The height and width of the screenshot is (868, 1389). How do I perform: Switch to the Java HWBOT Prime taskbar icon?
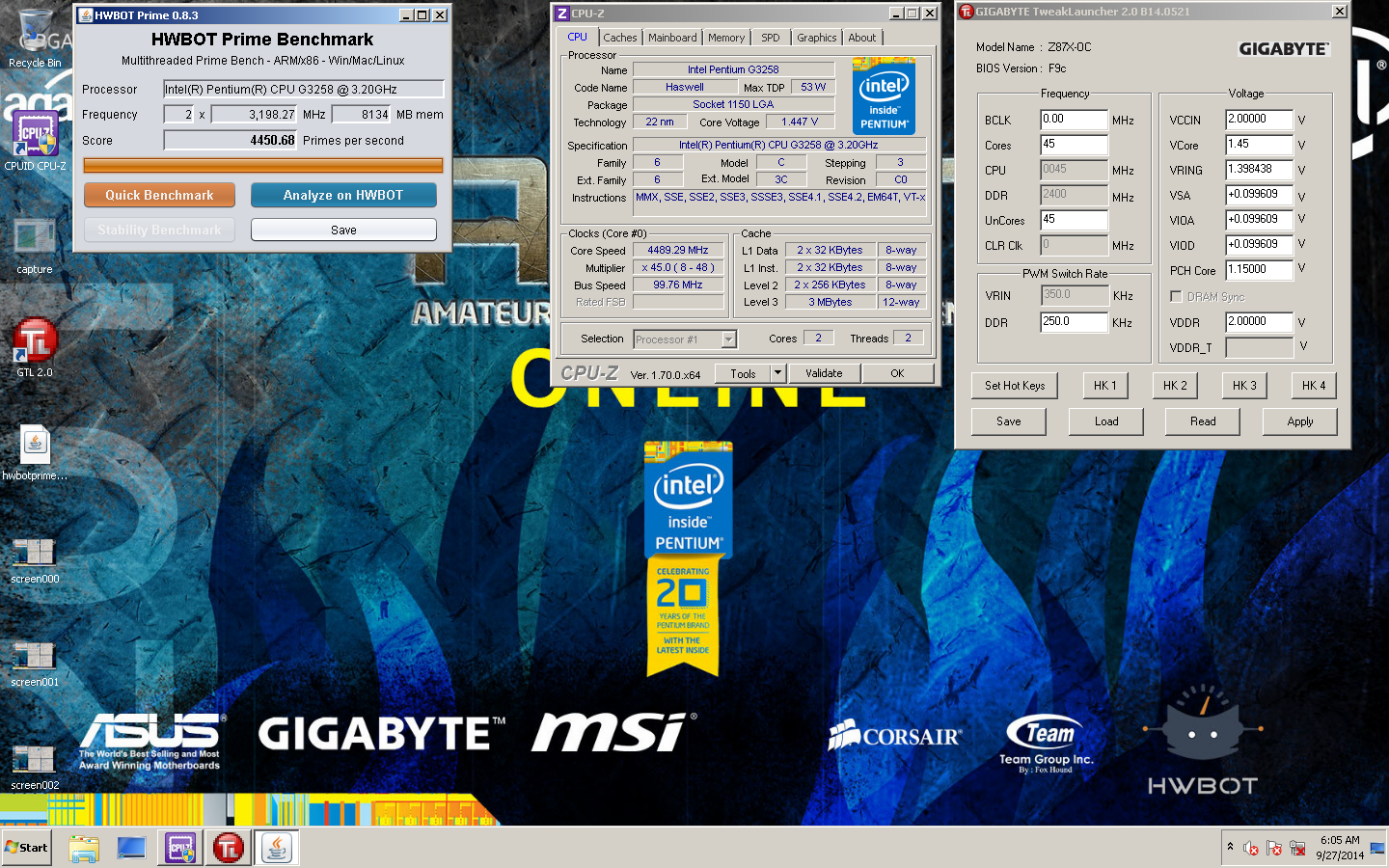tap(277, 849)
